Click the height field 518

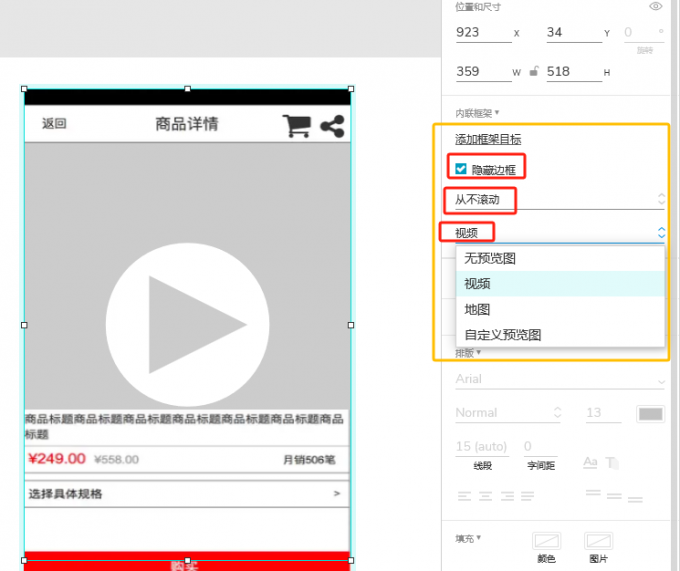574,72
